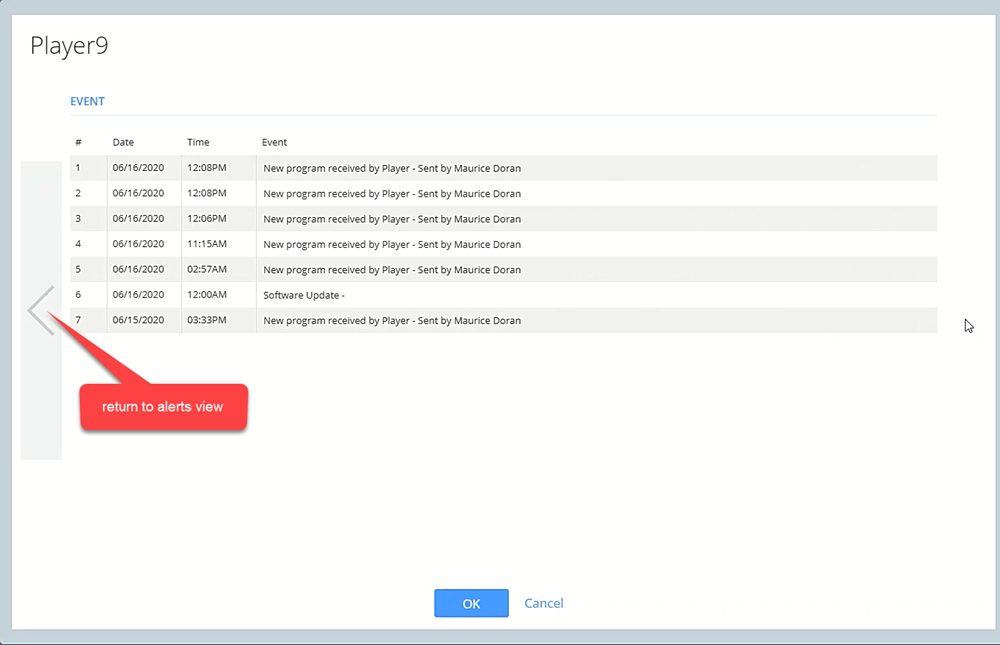Screen dimensions: 1000x645
Task: Click the Event column header
Action: (274, 143)
